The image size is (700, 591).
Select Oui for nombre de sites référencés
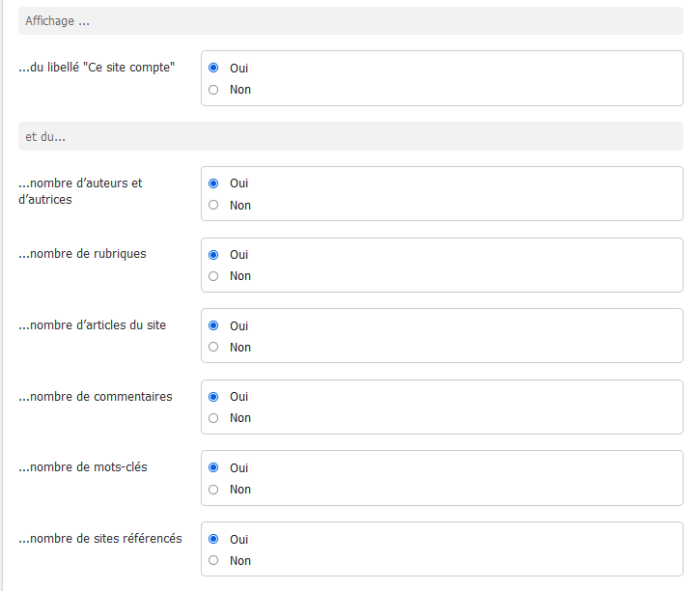point(214,539)
